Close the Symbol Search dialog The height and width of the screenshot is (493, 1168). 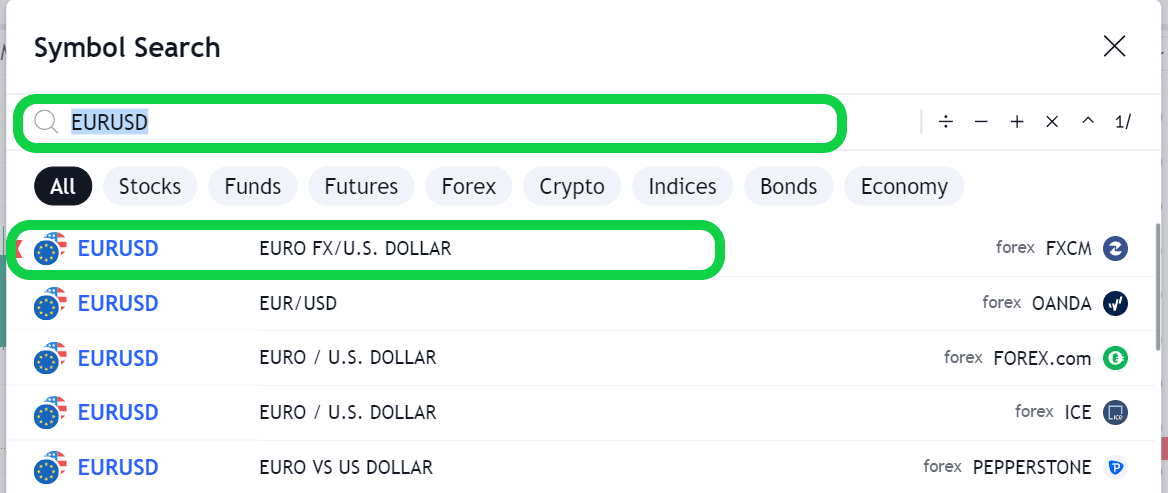coord(1114,46)
